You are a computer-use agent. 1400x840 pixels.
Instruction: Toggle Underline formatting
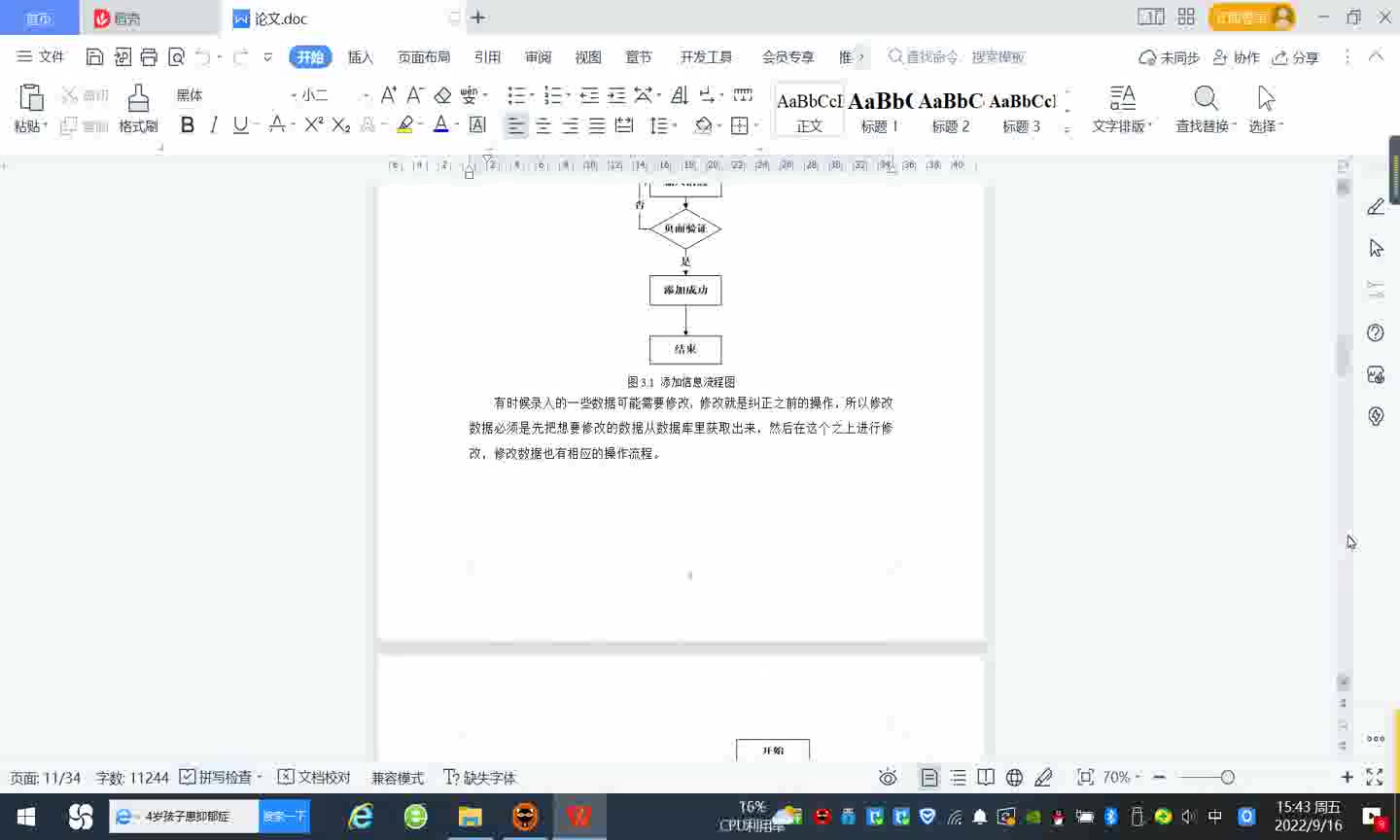click(239, 124)
